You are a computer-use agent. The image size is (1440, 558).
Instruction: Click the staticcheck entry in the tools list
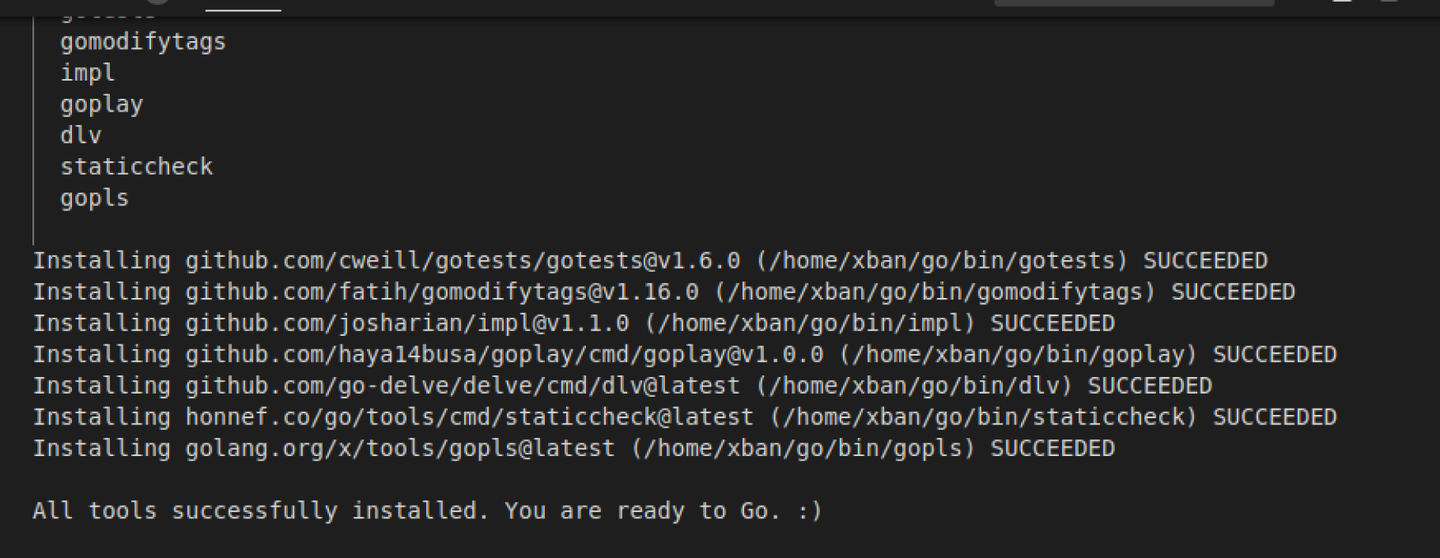137,166
